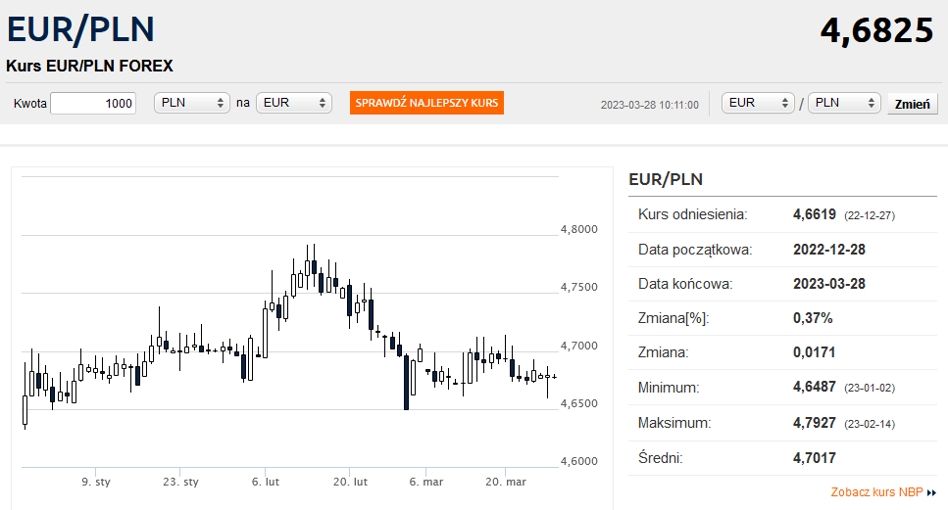Click the Zmiana[%] value 0,37%
Viewport: 948px width, 510px height.
click(813, 318)
